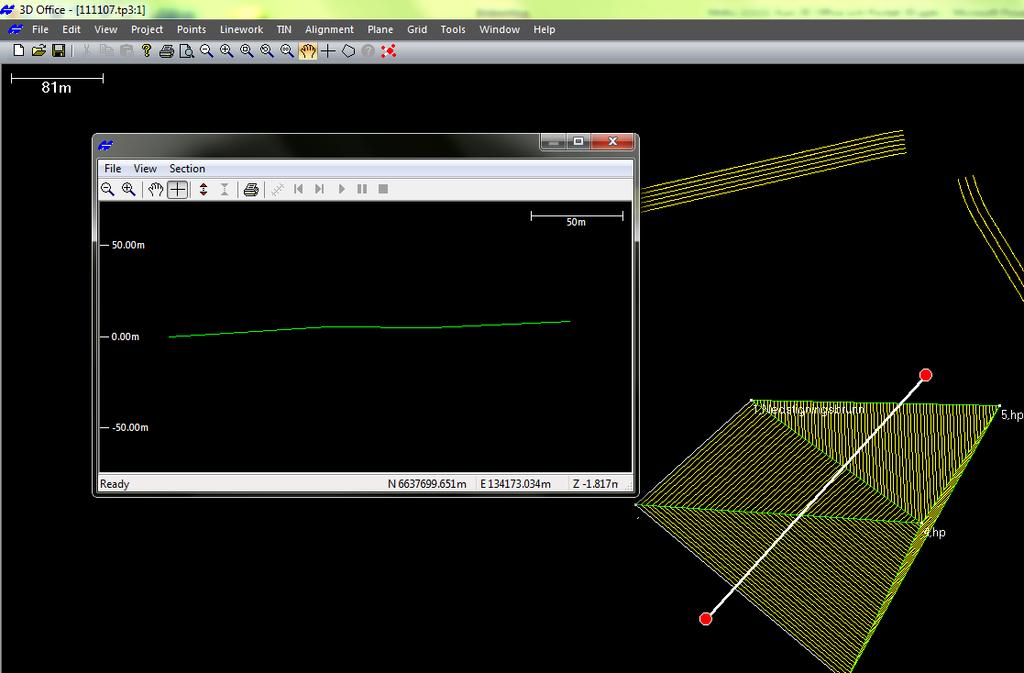Click the 50.00m elevation axis label
Screen dimensions: 1024x673
coord(128,245)
